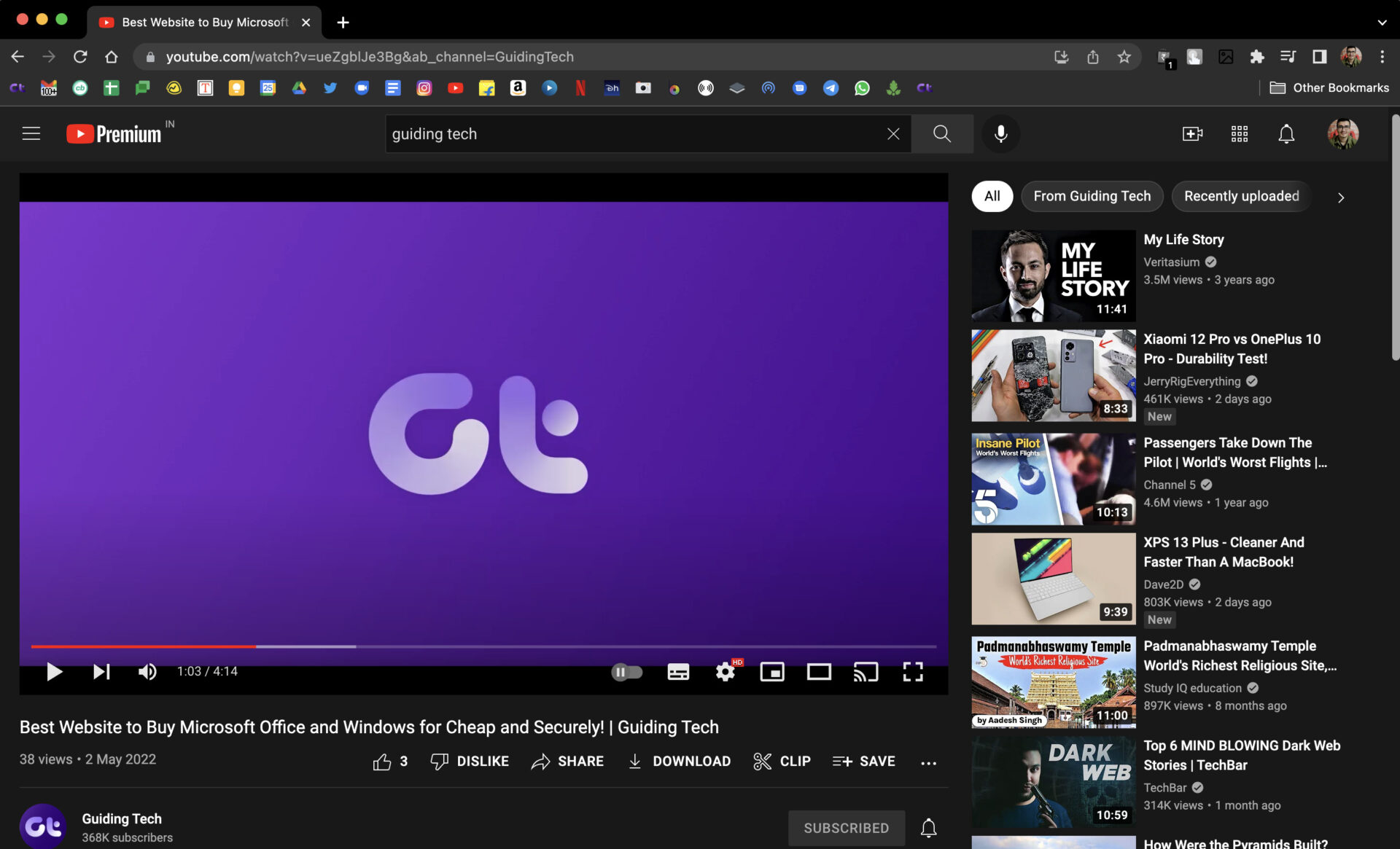Cast video to TV
1400x849 pixels.
pos(866,671)
